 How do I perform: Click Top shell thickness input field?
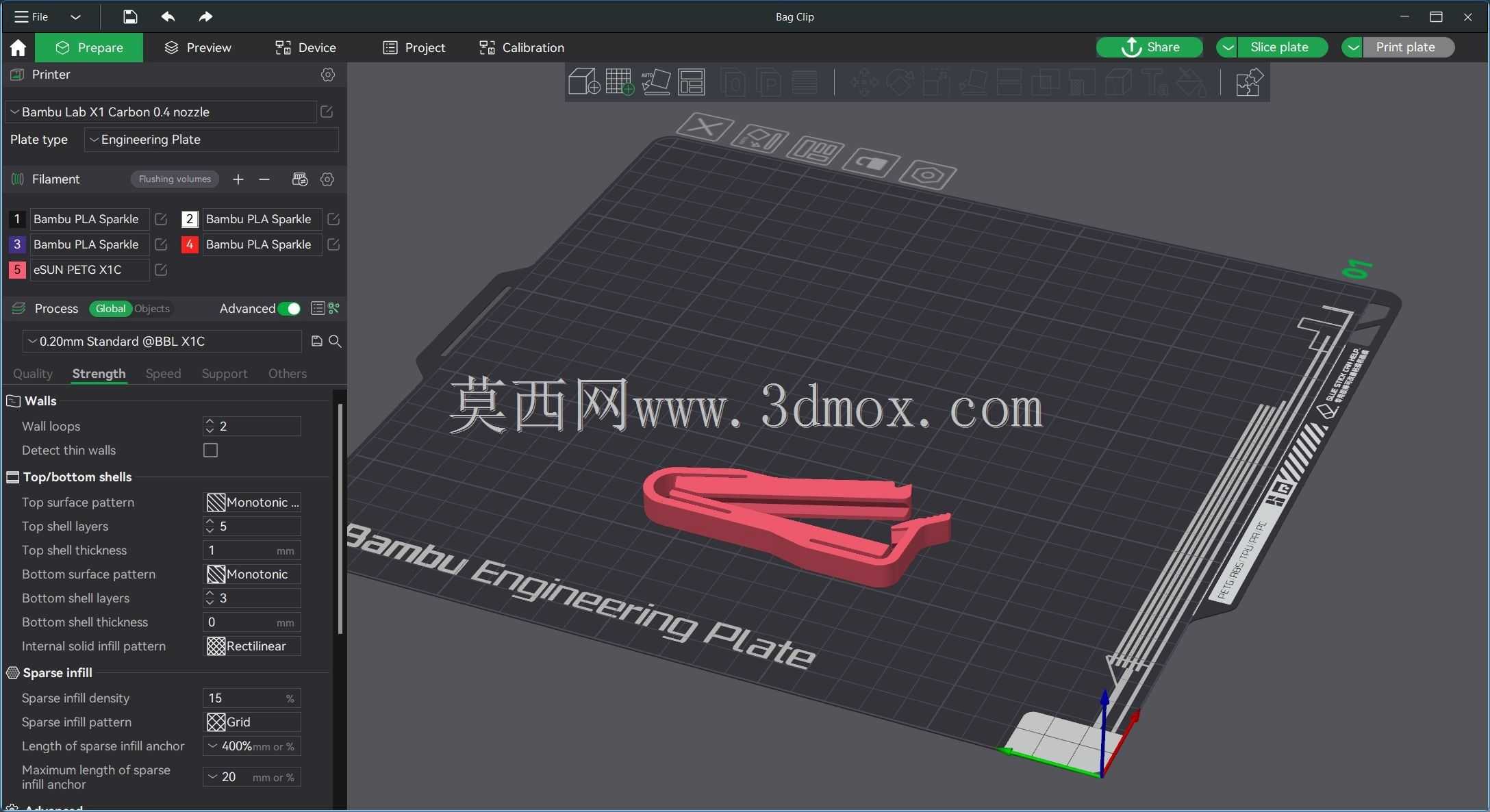point(252,550)
